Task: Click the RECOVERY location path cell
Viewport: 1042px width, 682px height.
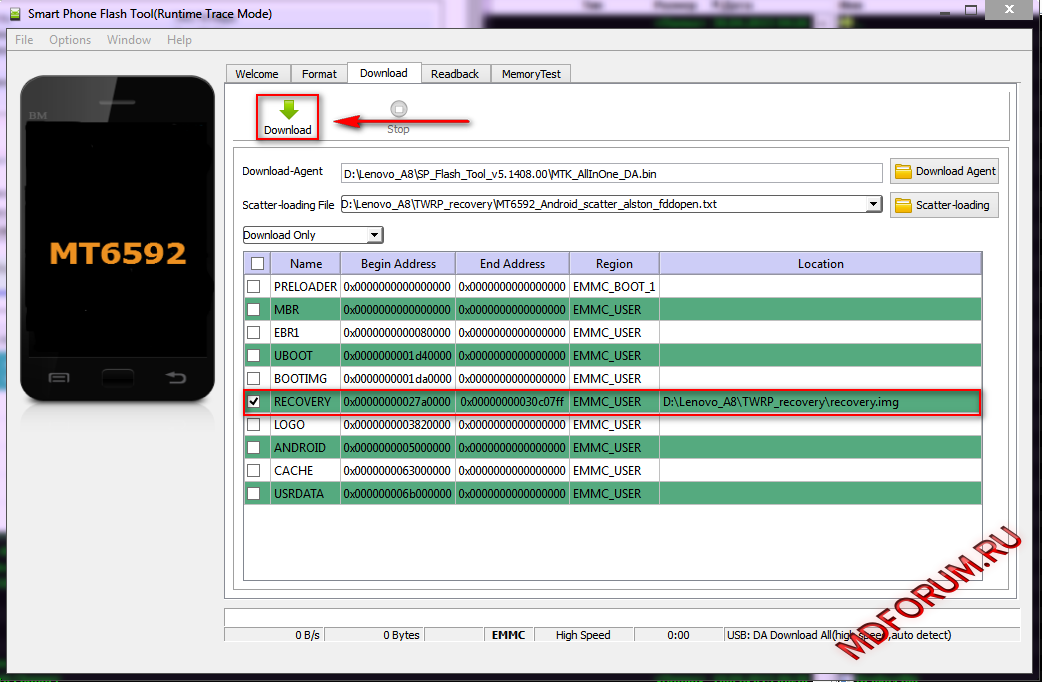Action: pyautogui.click(x=819, y=402)
